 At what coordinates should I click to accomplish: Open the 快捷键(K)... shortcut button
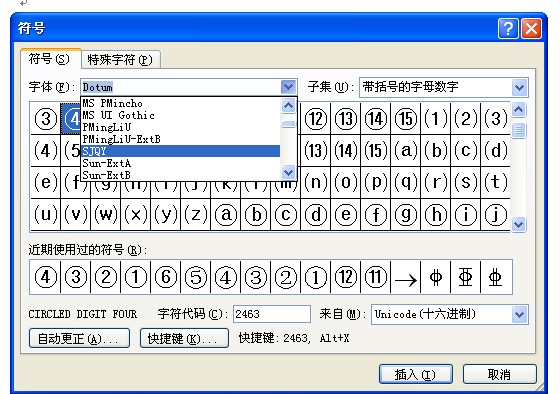(x=184, y=338)
